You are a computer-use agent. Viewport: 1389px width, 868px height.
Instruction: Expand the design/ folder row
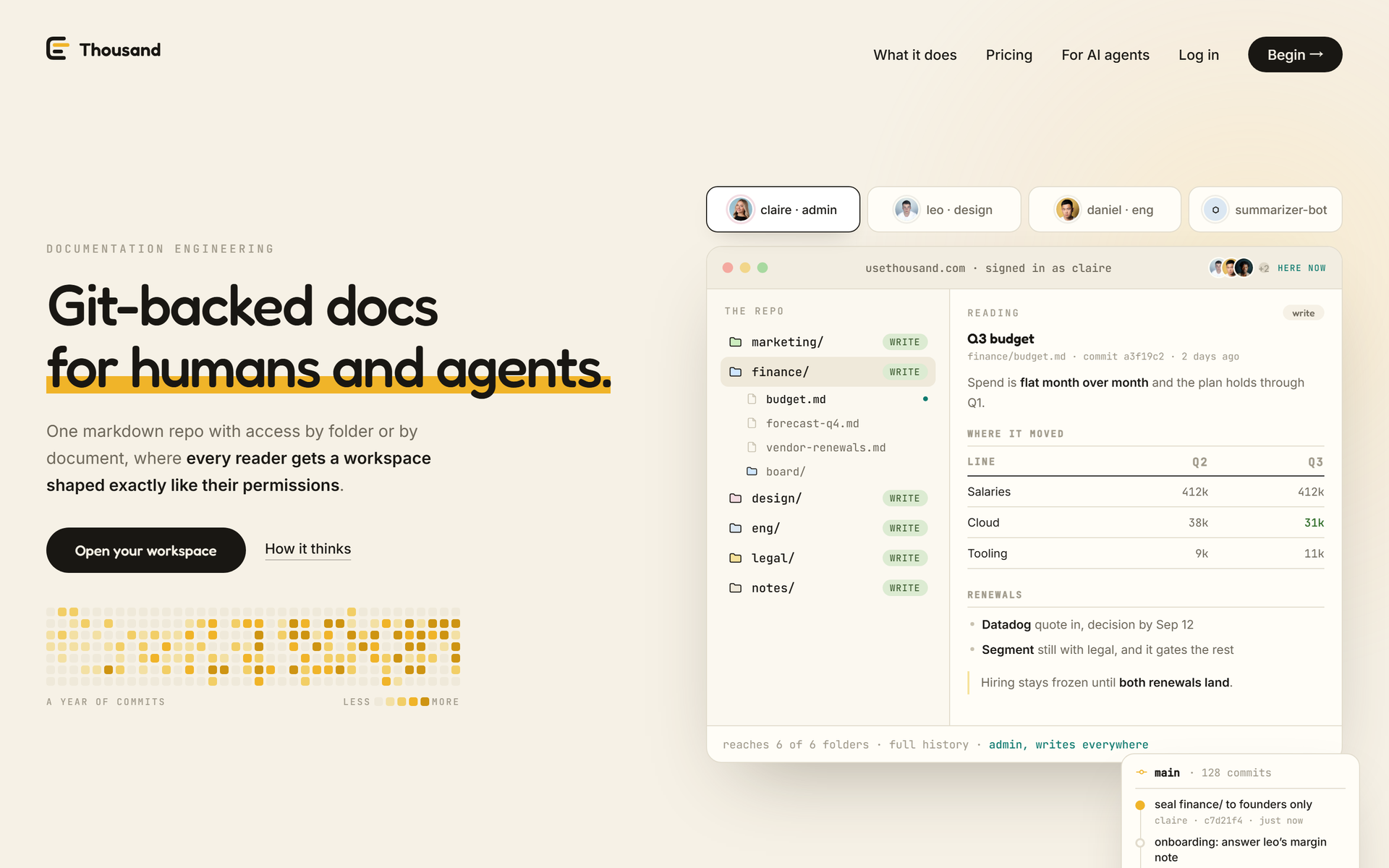tap(828, 498)
